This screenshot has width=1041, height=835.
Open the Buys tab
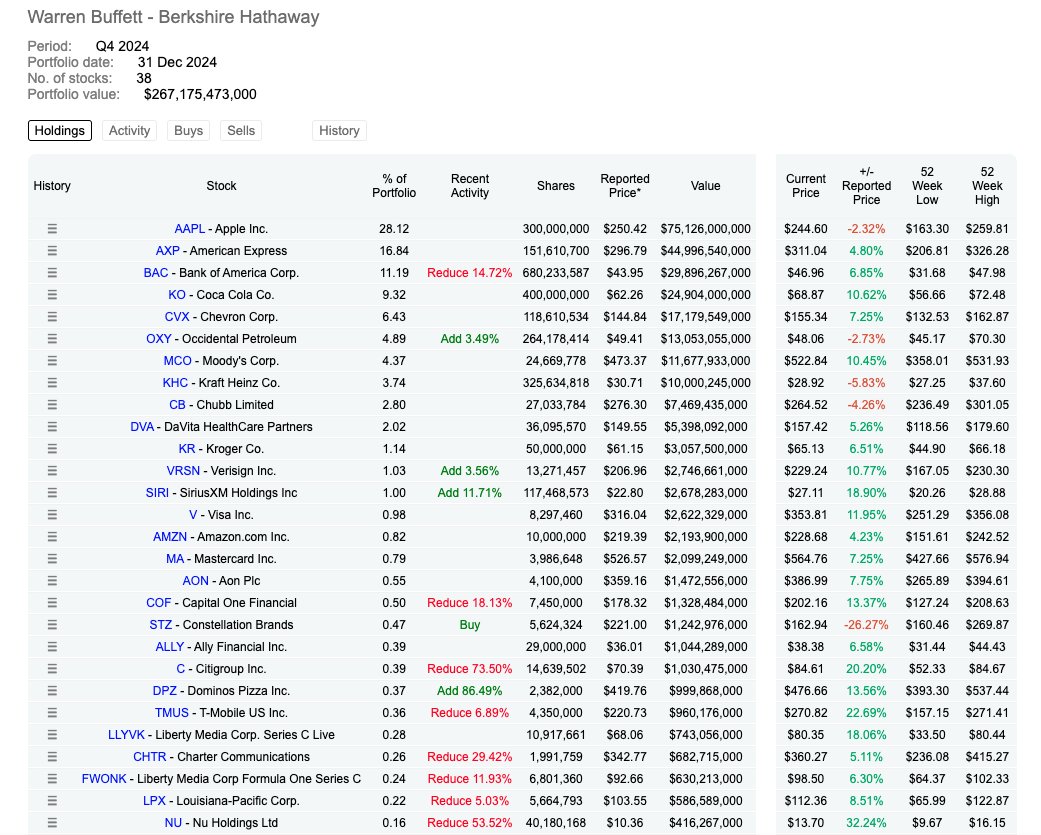point(189,131)
